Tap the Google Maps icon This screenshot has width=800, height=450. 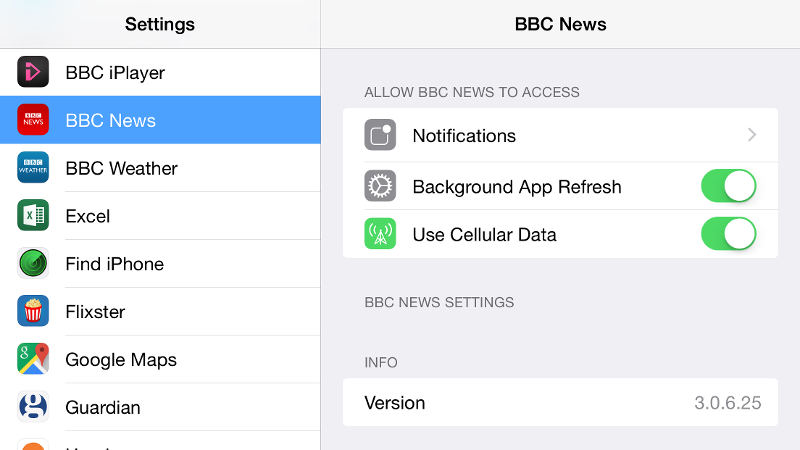[x=33, y=359]
